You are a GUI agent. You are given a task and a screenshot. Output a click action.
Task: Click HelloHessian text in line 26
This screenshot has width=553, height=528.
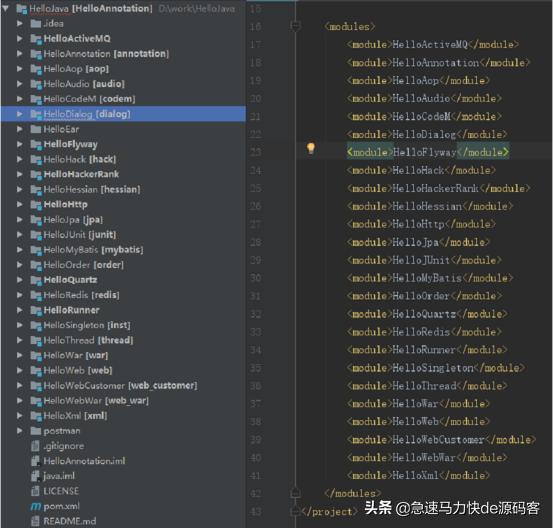tap(427, 206)
